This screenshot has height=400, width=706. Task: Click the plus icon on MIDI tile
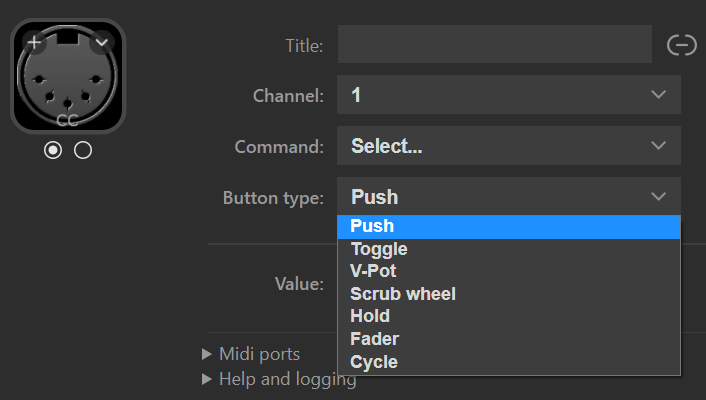(x=34, y=43)
